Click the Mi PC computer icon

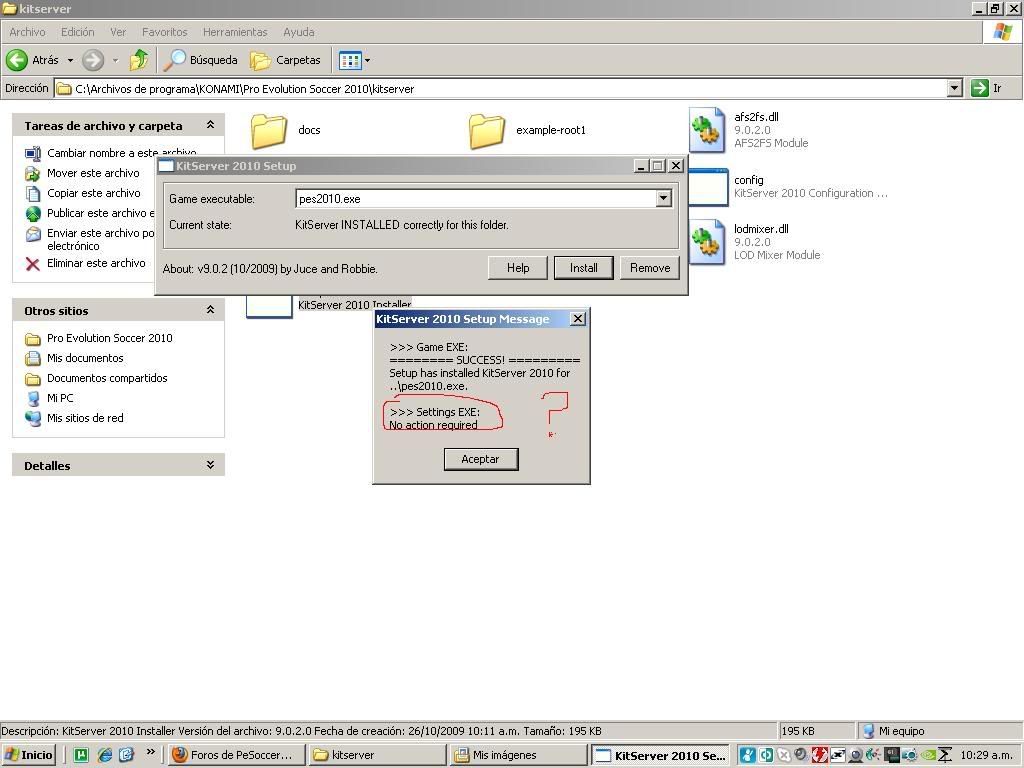point(33,399)
